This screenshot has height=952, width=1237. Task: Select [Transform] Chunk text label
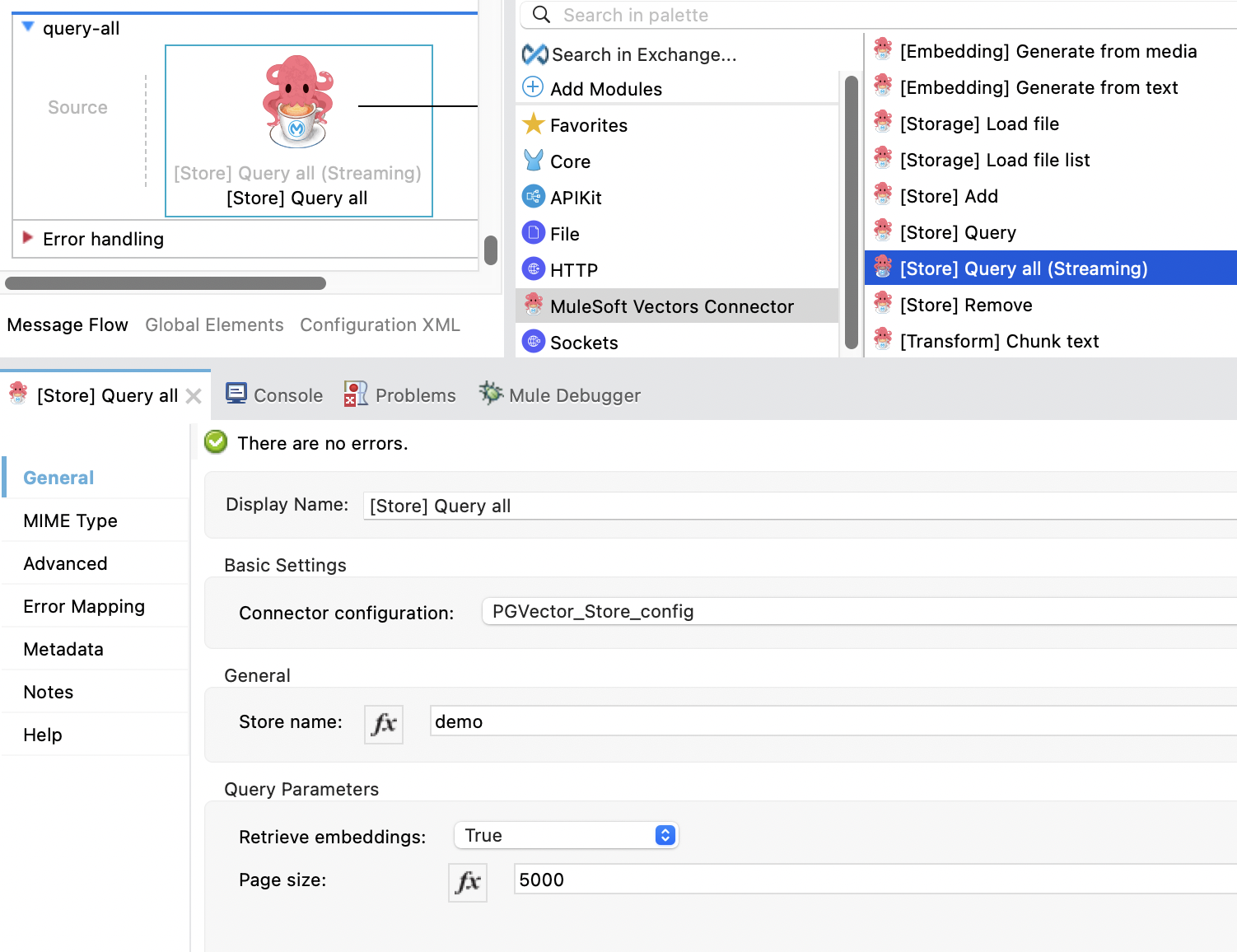coord(1000,341)
